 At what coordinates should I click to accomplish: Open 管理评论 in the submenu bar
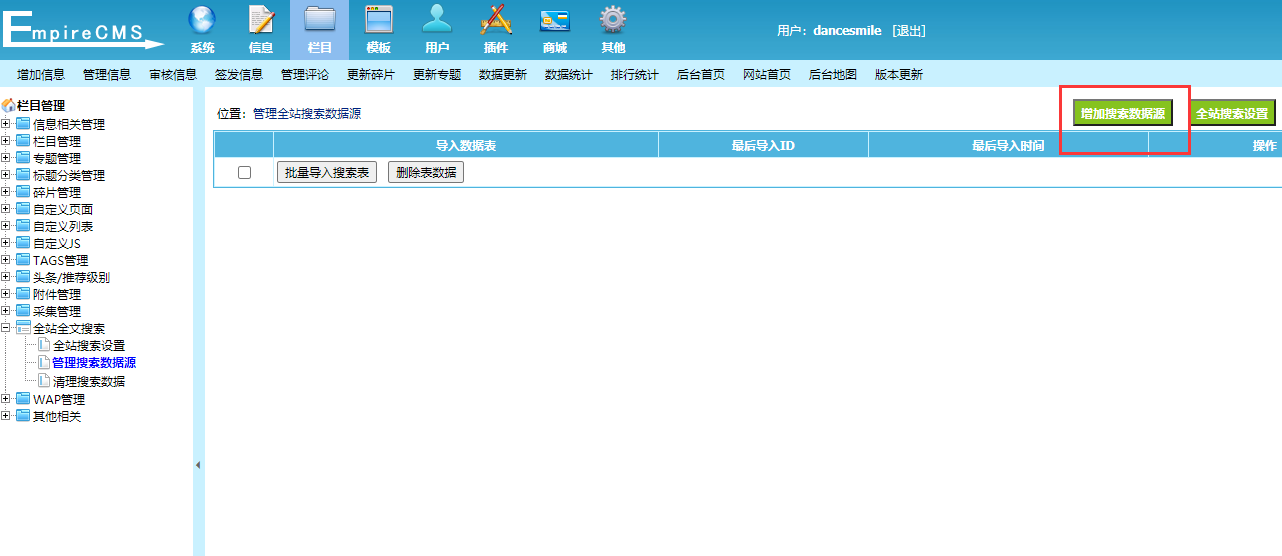[304, 75]
